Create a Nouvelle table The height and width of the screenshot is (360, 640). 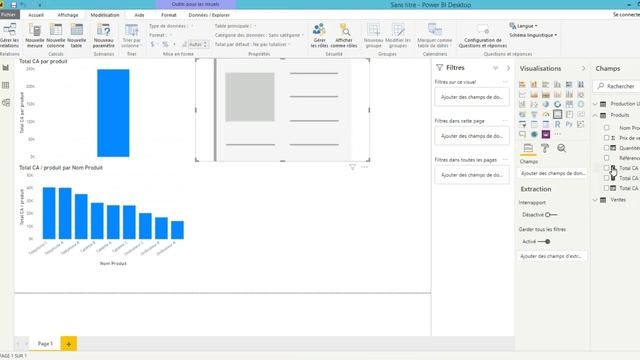tap(77, 36)
